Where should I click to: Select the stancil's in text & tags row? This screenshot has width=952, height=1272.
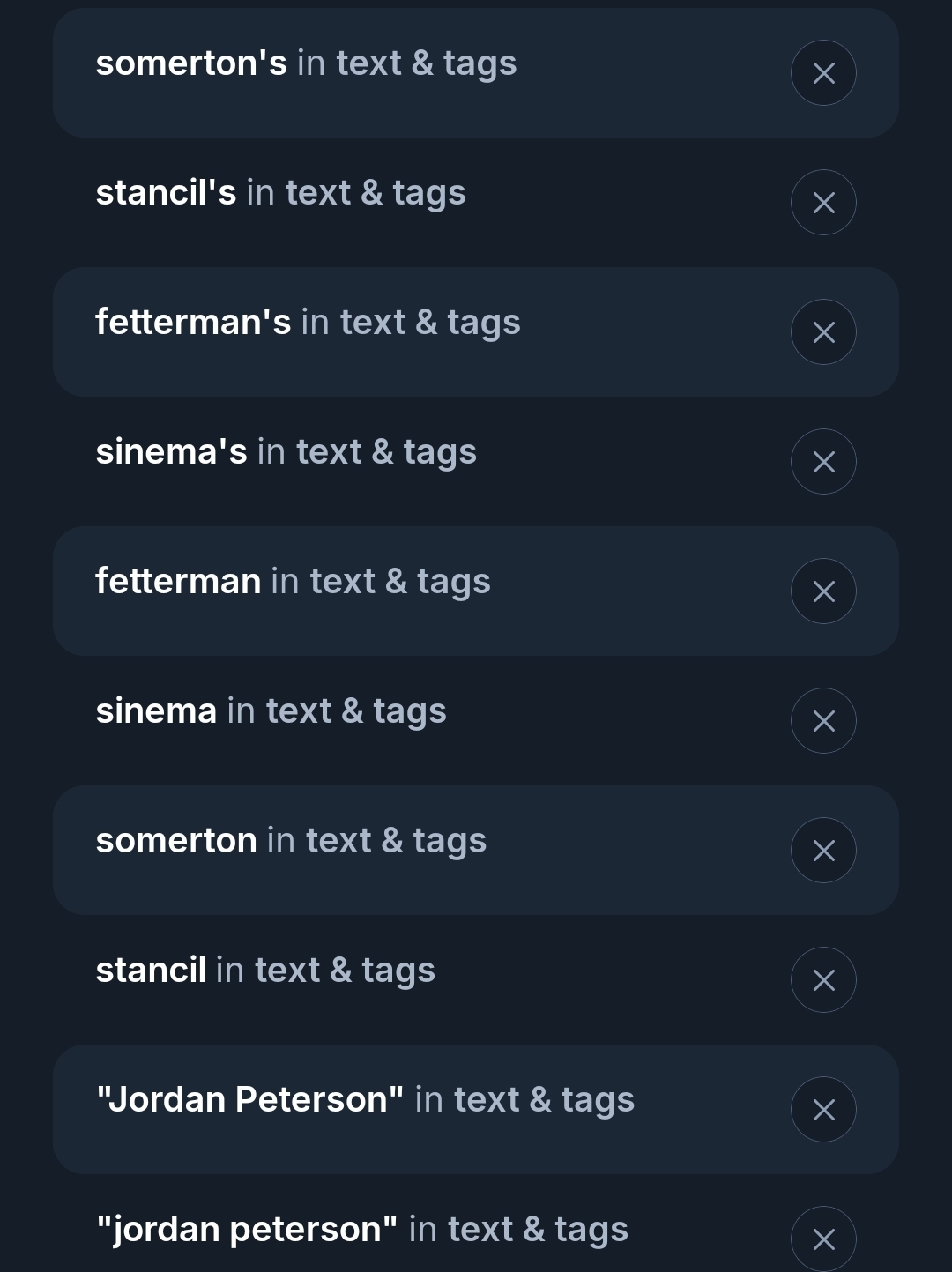pos(280,193)
